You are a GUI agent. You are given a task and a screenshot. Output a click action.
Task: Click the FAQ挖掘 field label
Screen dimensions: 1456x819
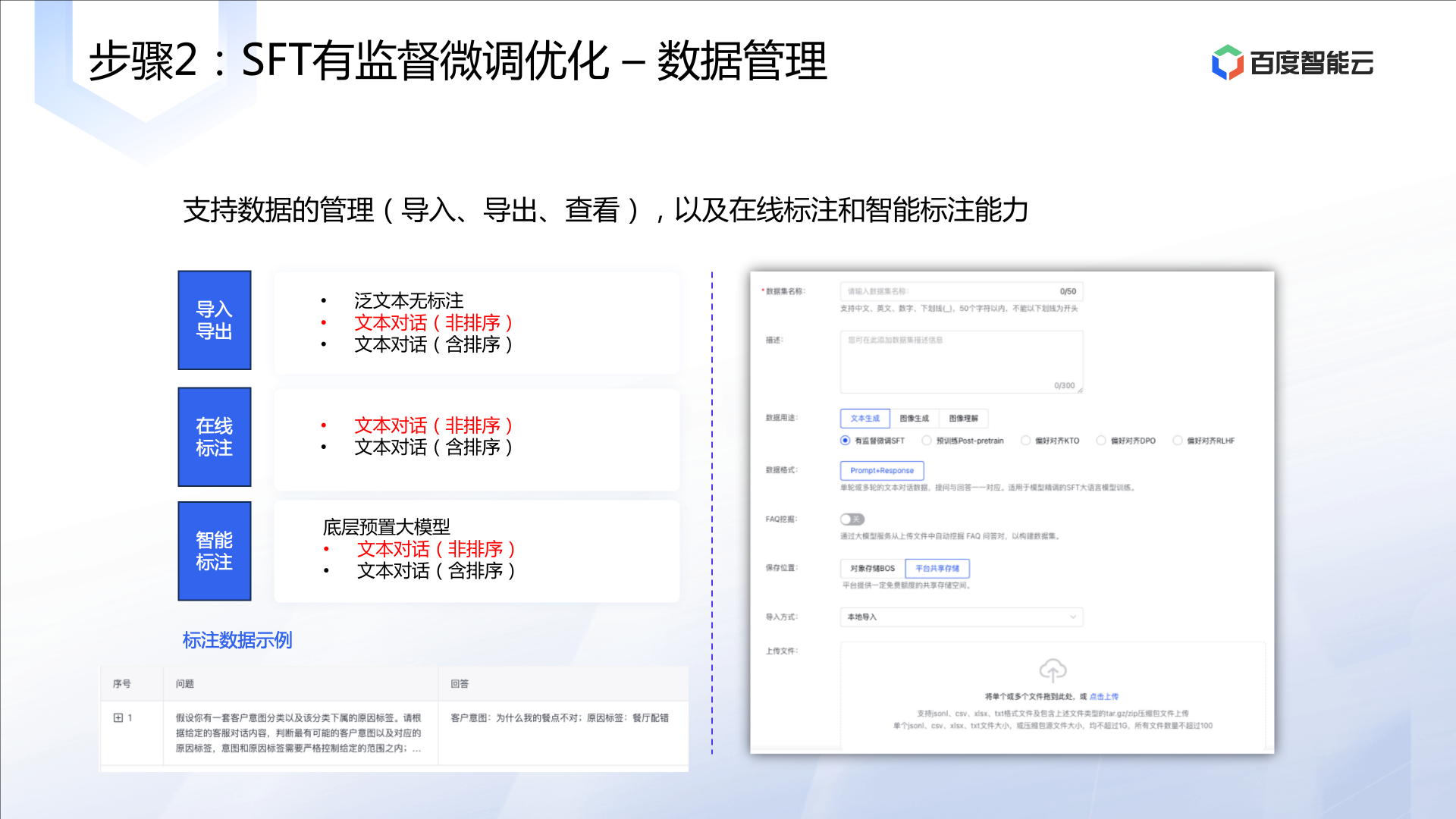[782, 520]
